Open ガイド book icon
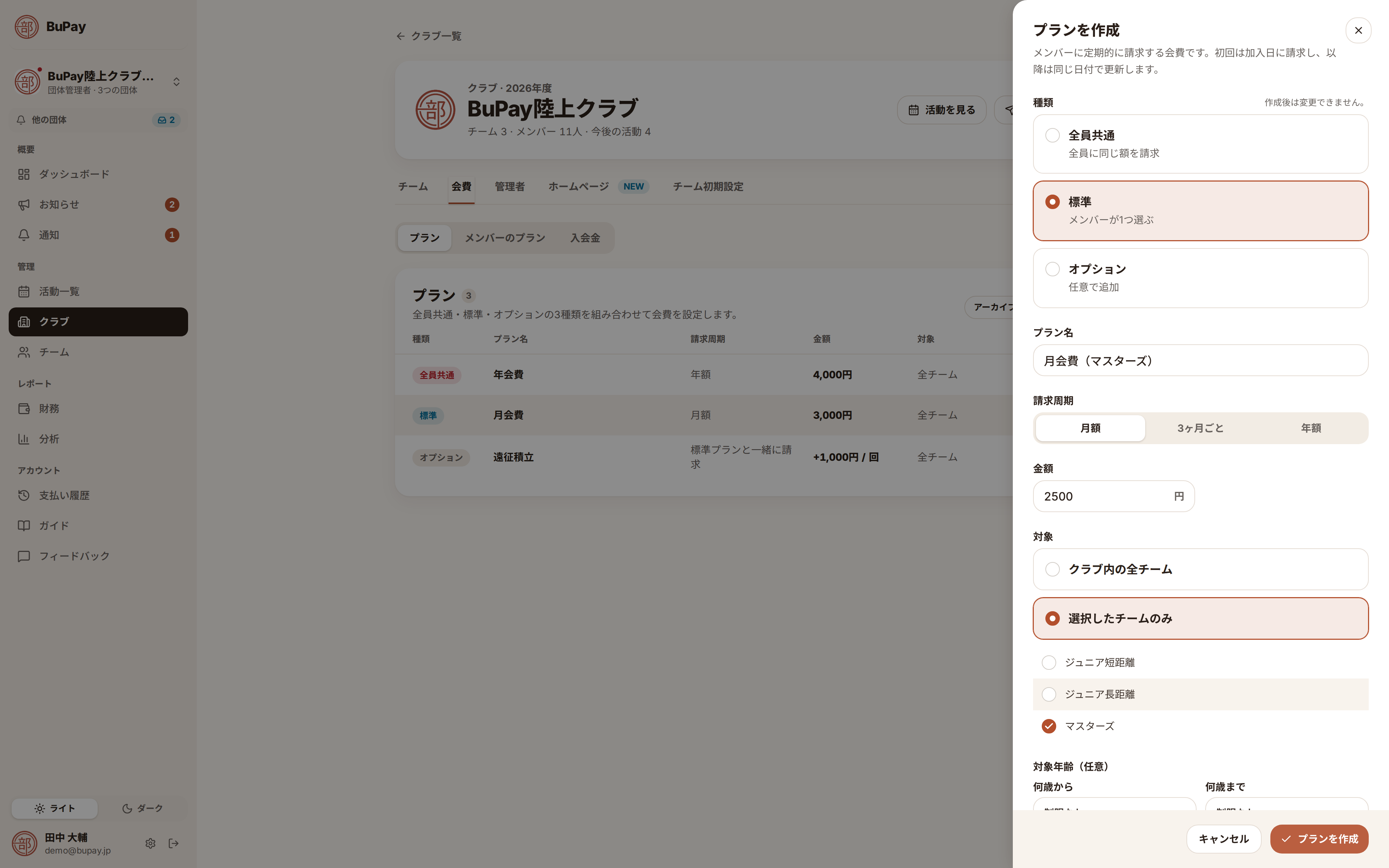This screenshot has height=868, width=1389. 24,526
